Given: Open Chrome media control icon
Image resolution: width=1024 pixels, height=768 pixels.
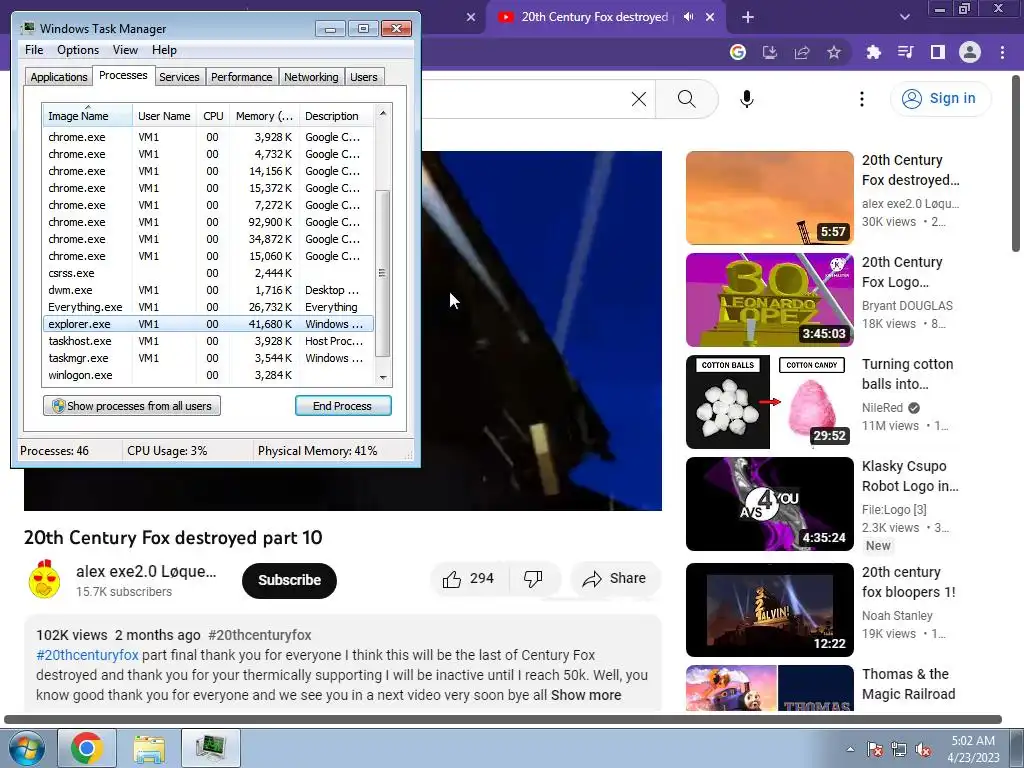Looking at the screenshot, I should coord(905,52).
